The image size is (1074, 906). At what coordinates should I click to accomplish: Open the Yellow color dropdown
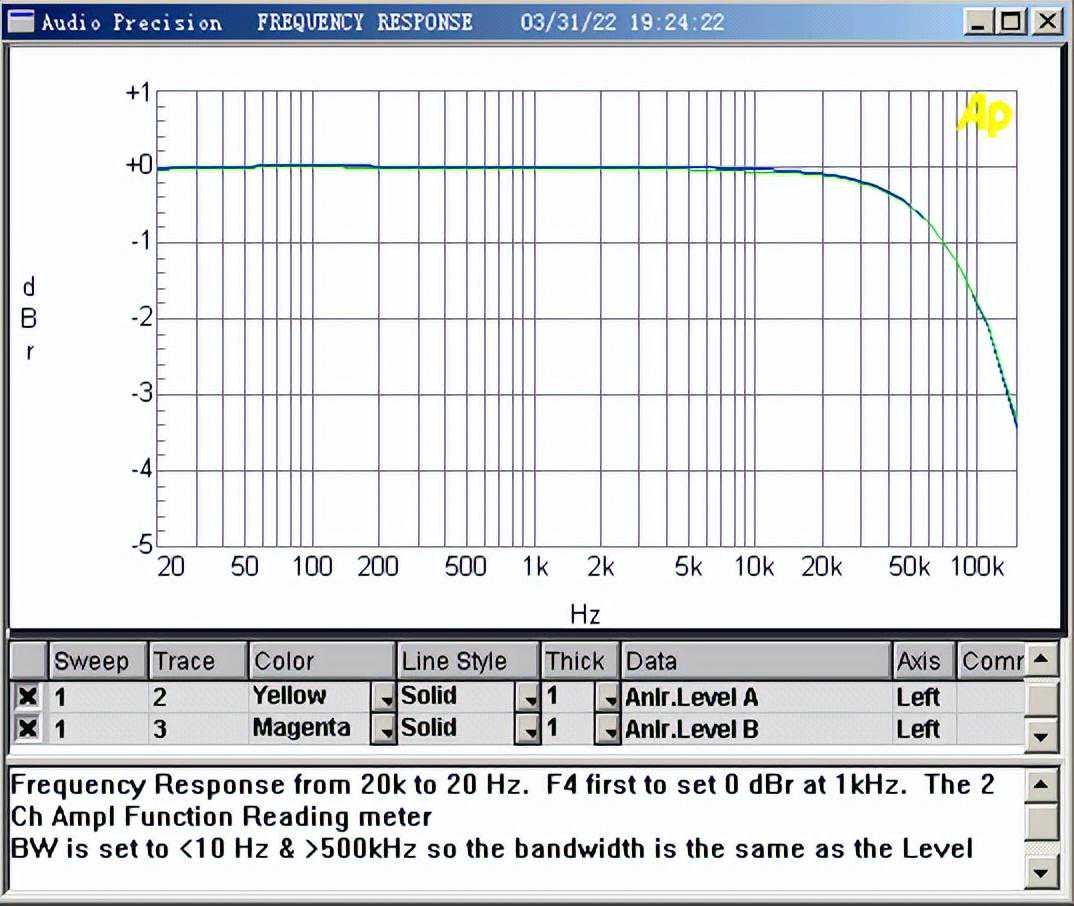(x=384, y=698)
